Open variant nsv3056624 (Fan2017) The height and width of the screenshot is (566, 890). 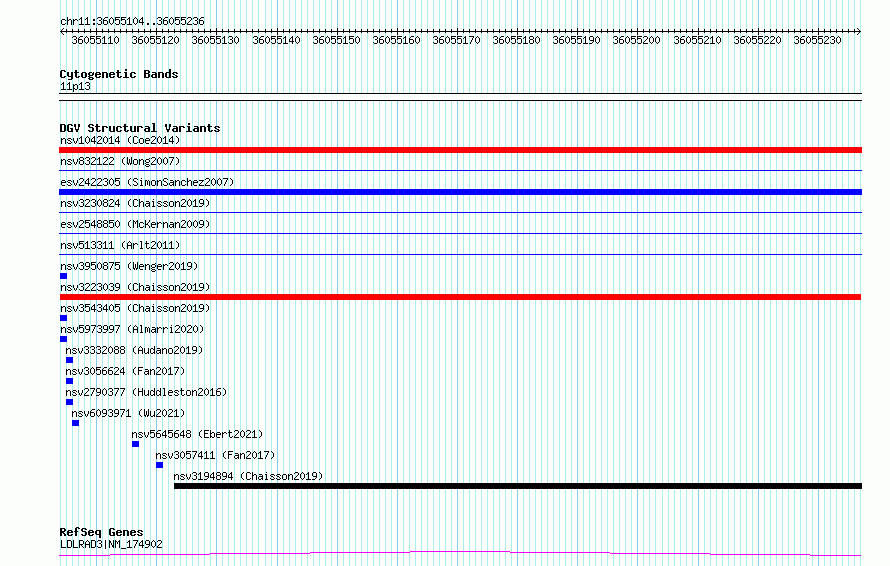coord(125,371)
